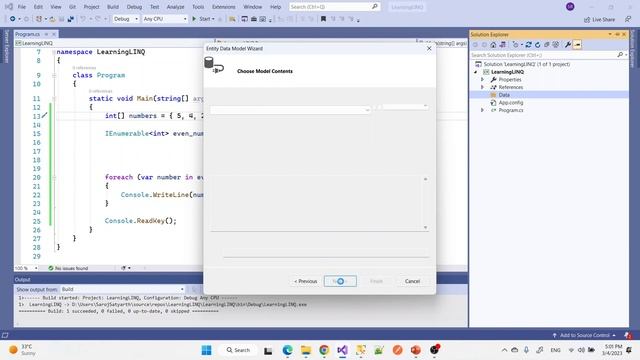Image resolution: width=640 pixels, height=360 pixels.
Task: Click the Visual Studio logo icon
Action: (8, 7)
